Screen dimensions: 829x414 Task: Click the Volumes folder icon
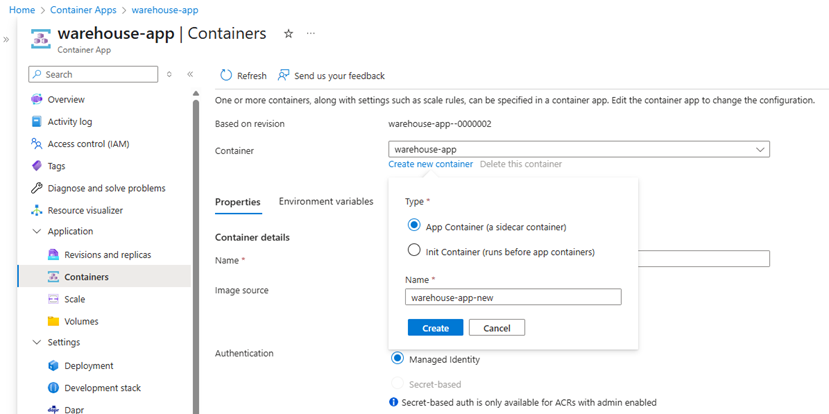[x=53, y=321]
